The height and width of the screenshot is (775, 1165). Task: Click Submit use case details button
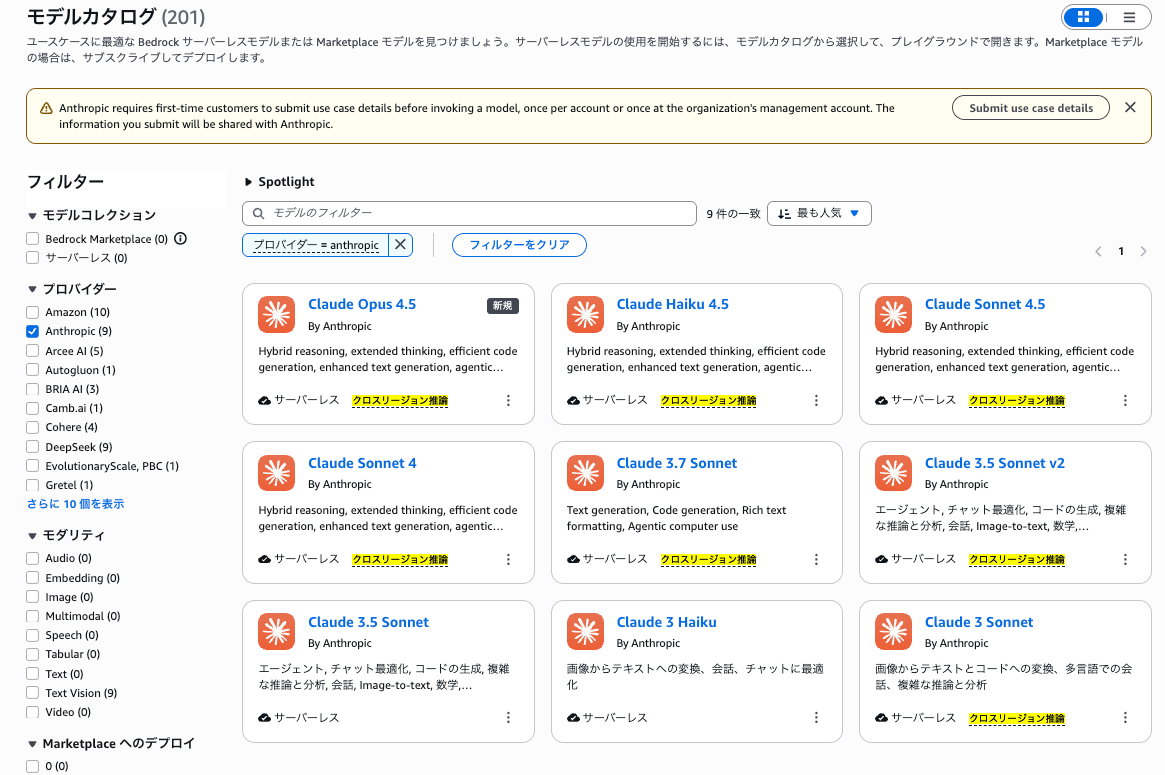click(1030, 108)
